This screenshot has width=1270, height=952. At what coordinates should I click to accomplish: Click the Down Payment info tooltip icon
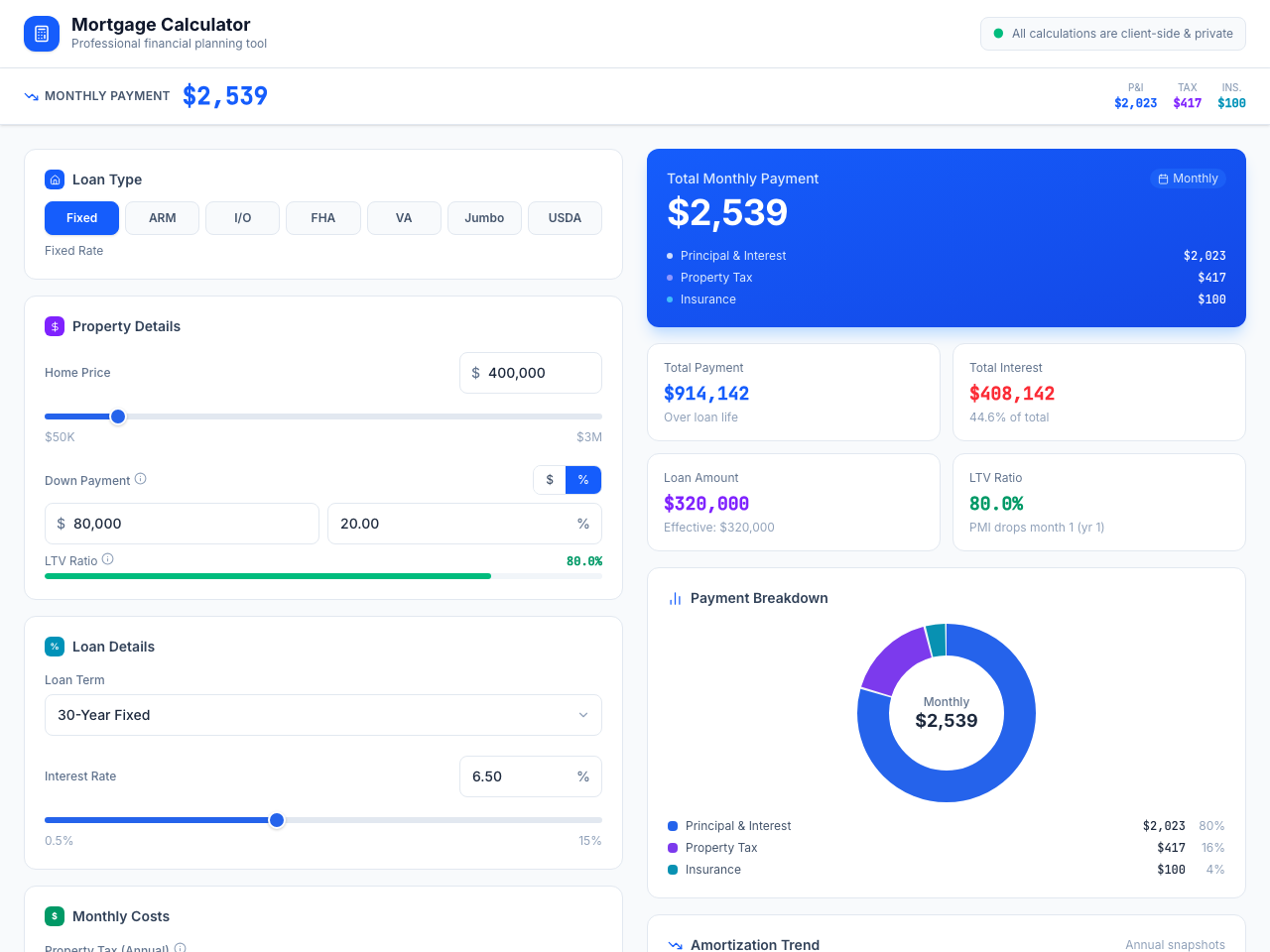click(x=141, y=478)
